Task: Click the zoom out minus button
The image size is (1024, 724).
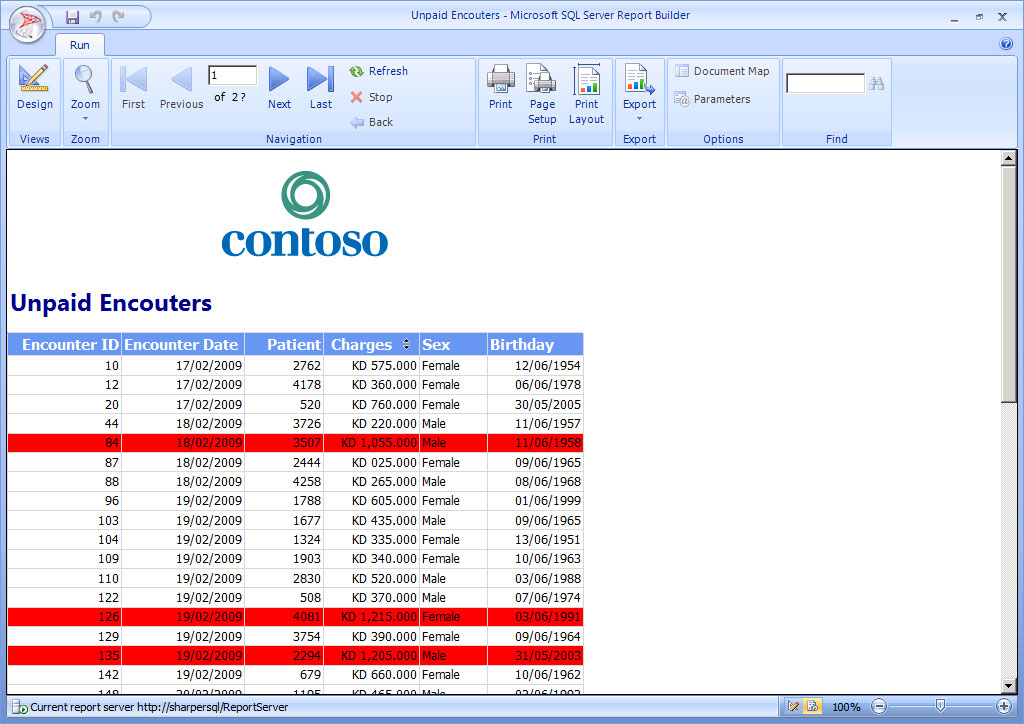Action: (879, 706)
